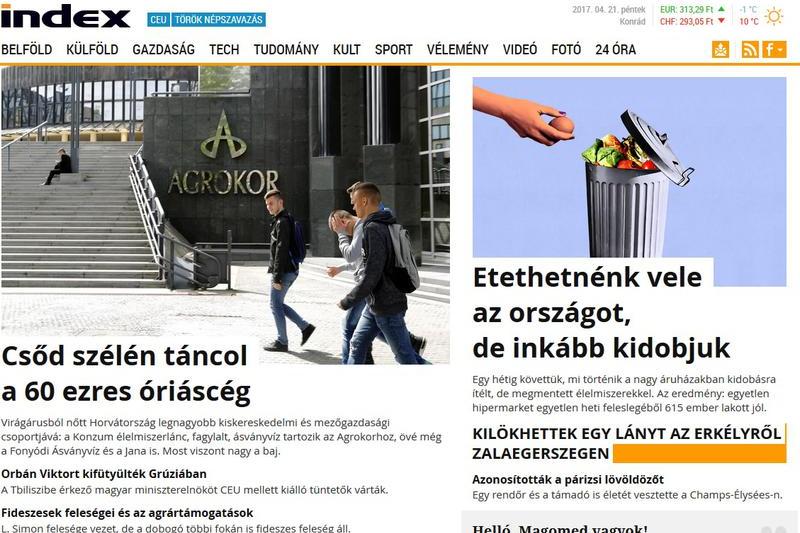Open the Agrokor building article photo
Image resolution: width=800 pixels, height=533 pixels.
click(x=225, y=215)
